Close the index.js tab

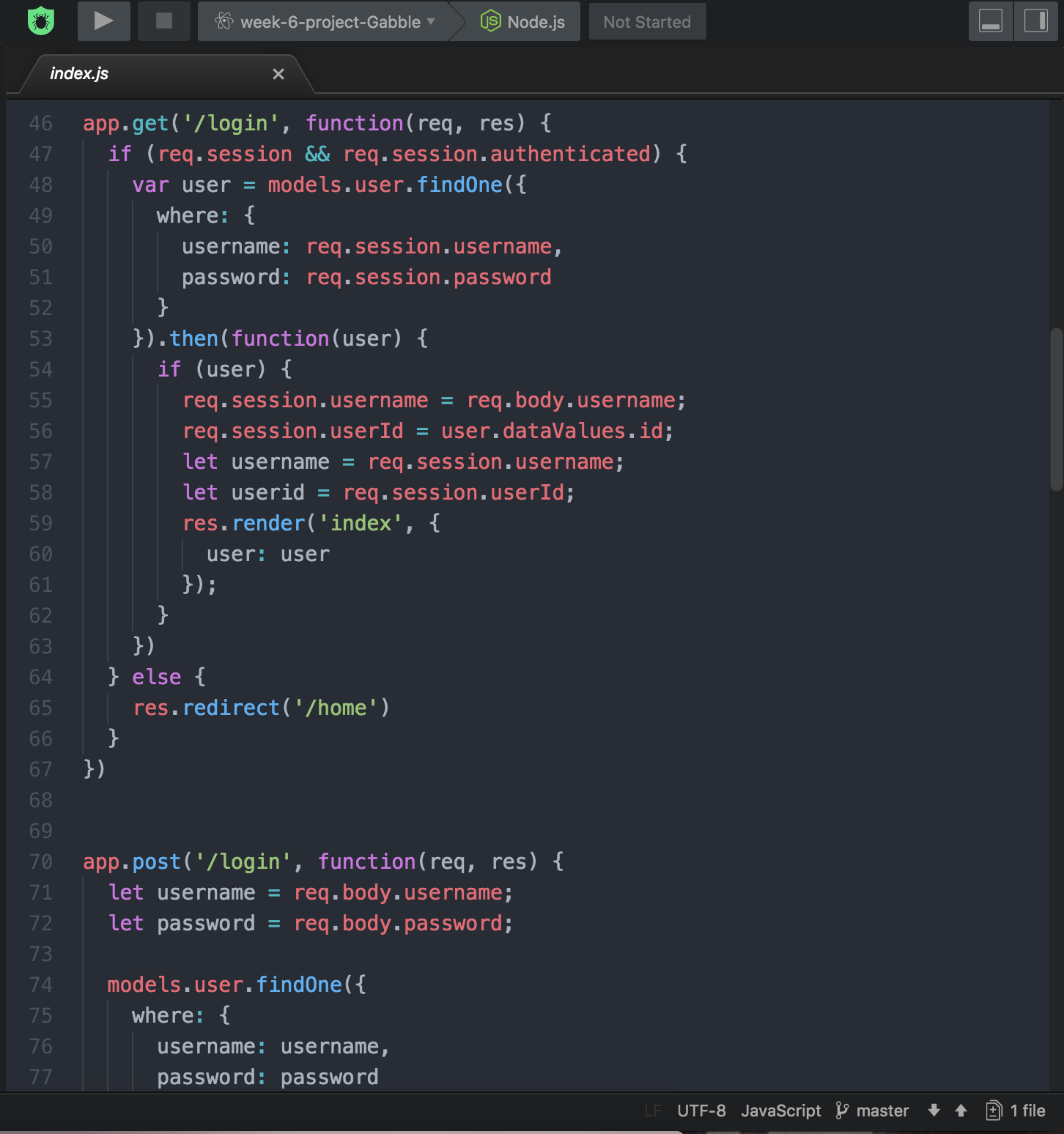pos(278,73)
